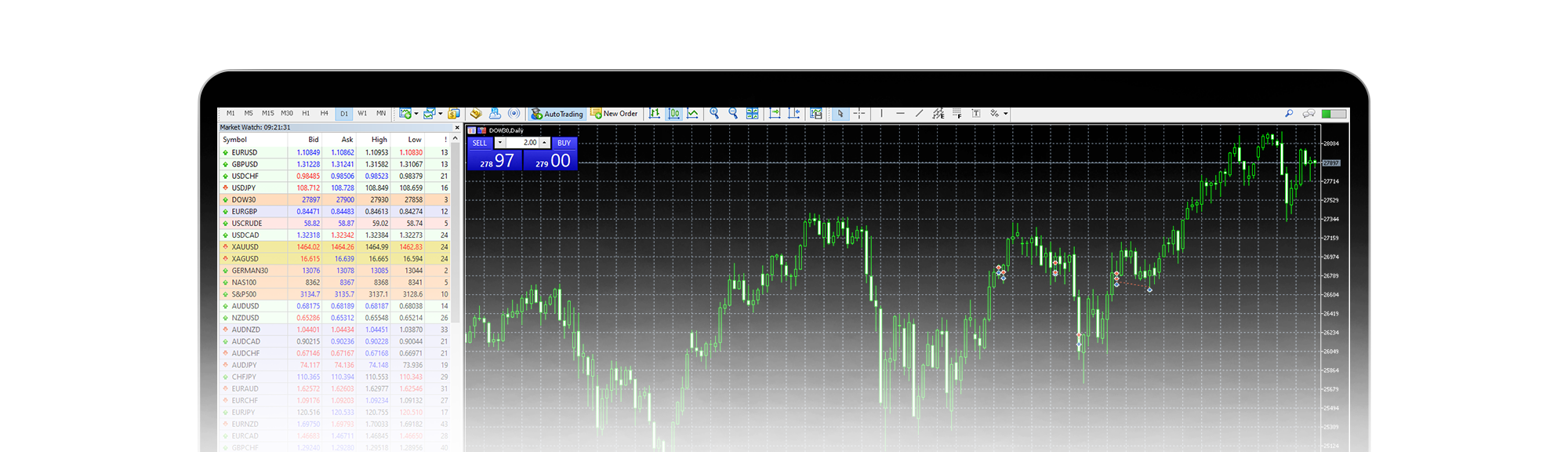This screenshot has height=452, width=1568.
Task: Open the chart profiles icon
Action: pyautogui.click(x=429, y=114)
